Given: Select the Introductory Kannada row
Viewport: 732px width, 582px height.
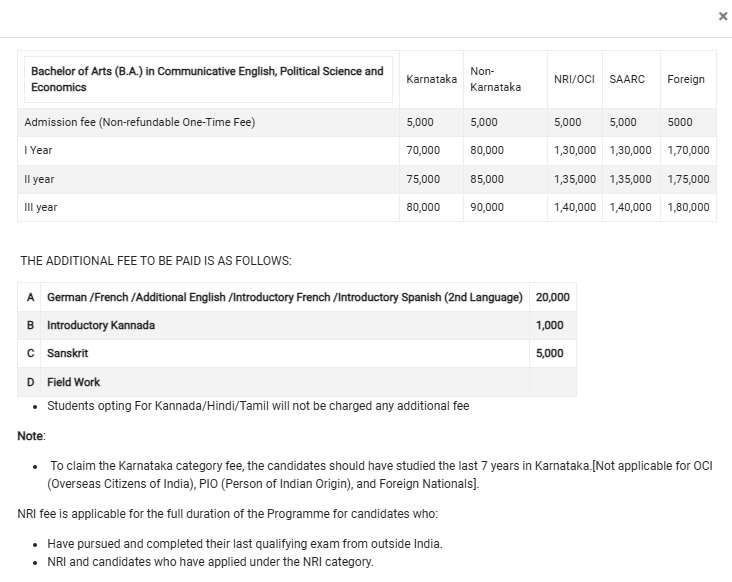Looking at the screenshot, I should coord(101,325).
